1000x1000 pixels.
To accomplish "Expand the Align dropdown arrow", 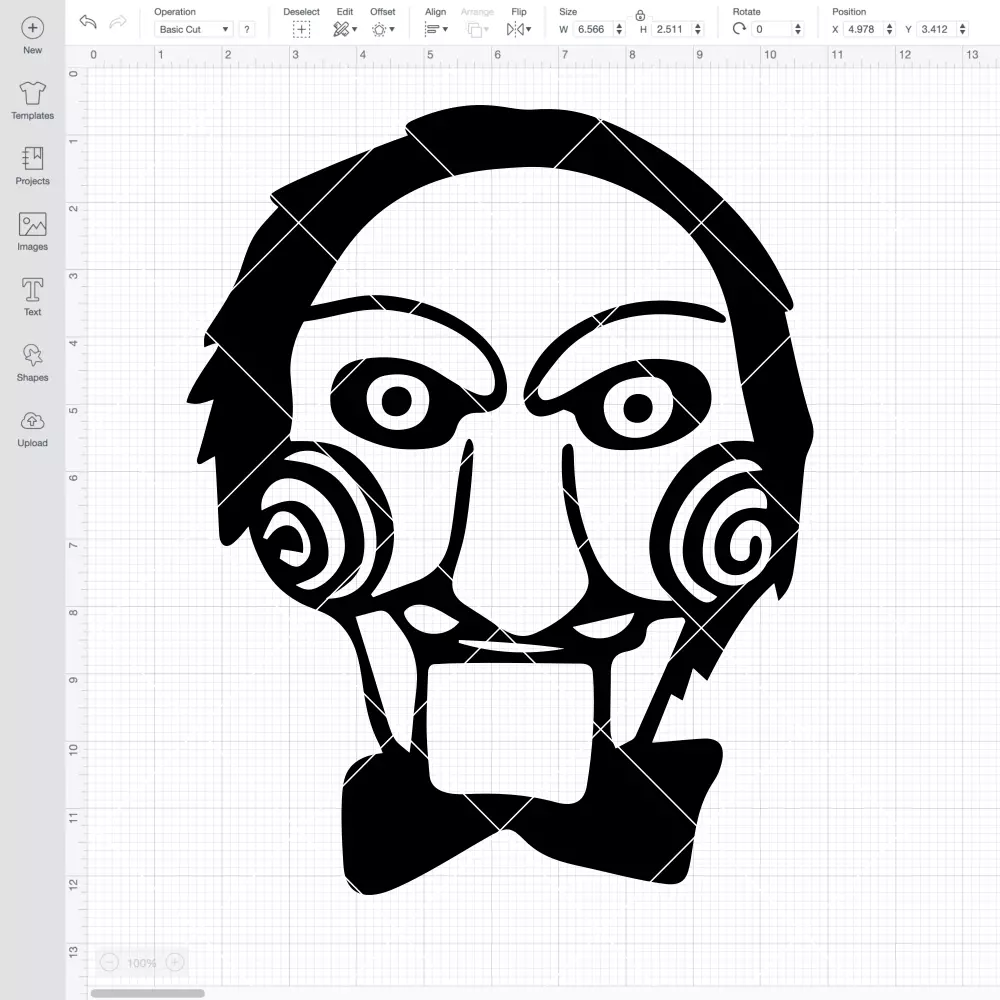I will coord(445,29).
